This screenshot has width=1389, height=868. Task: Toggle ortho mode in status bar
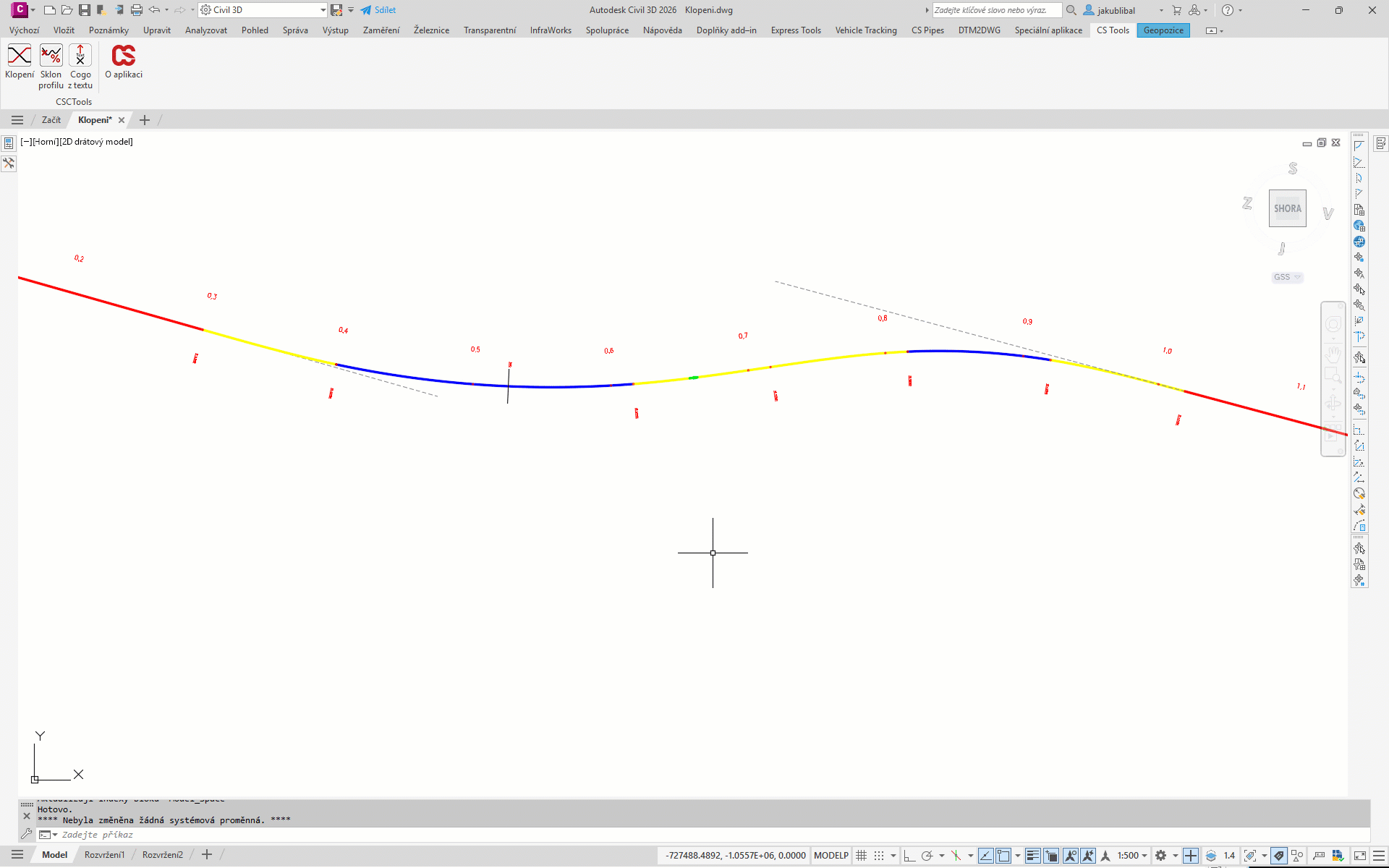click(909, 855)
